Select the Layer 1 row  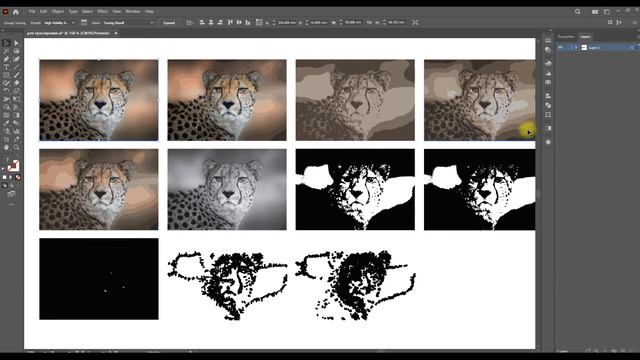598,48
